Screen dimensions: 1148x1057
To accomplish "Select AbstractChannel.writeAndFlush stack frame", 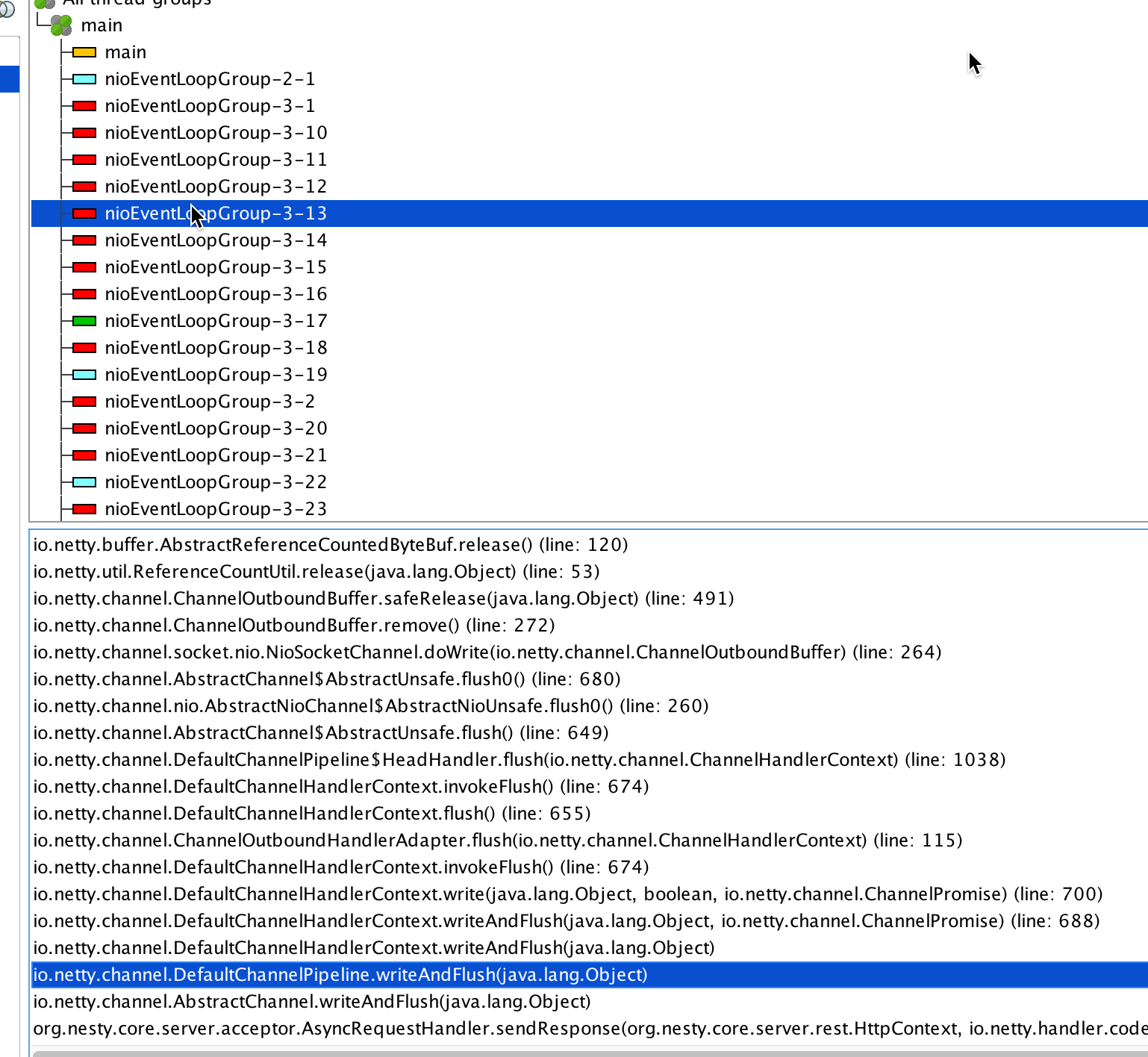I will [312, 1002].
